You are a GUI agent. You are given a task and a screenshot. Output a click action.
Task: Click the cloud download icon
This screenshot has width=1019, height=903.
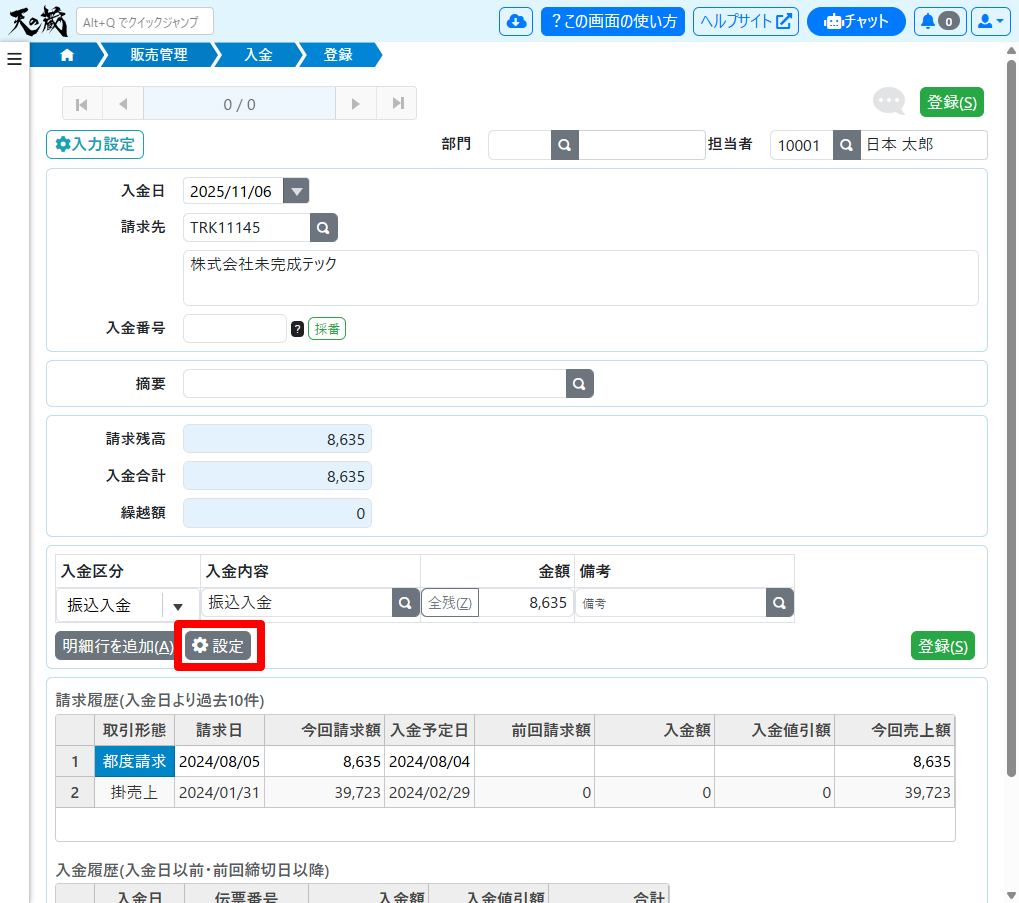click(515, 21)
